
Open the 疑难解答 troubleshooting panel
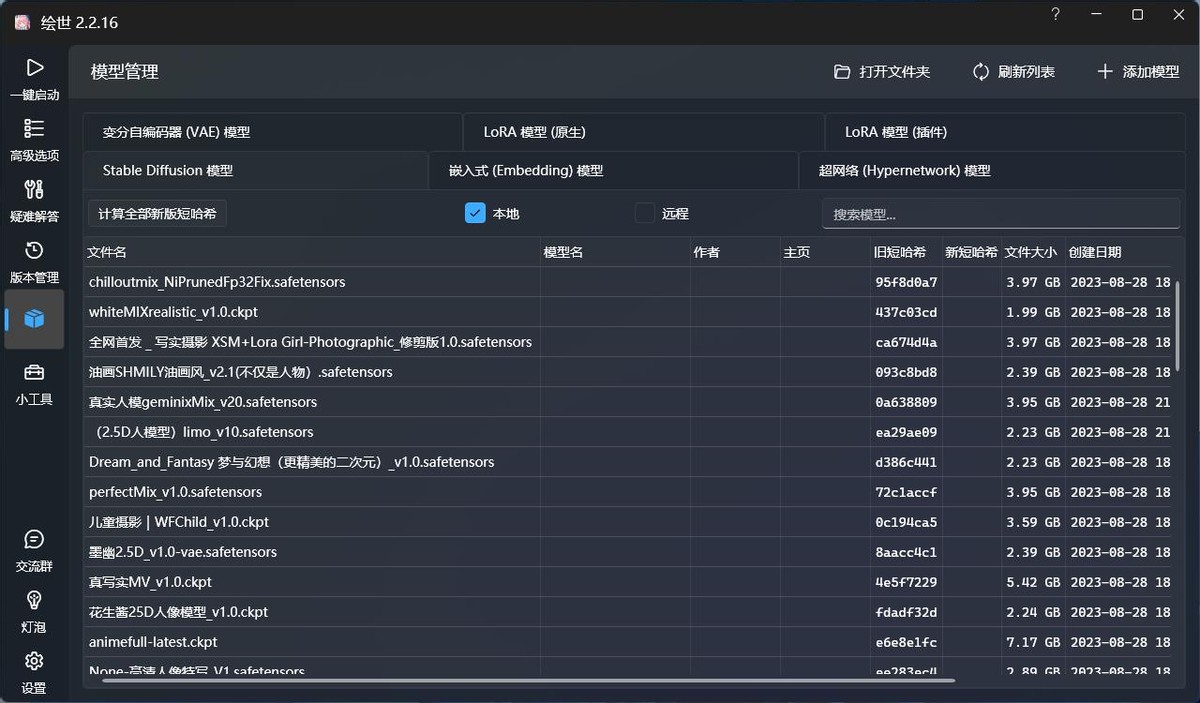tap(34, 201)
